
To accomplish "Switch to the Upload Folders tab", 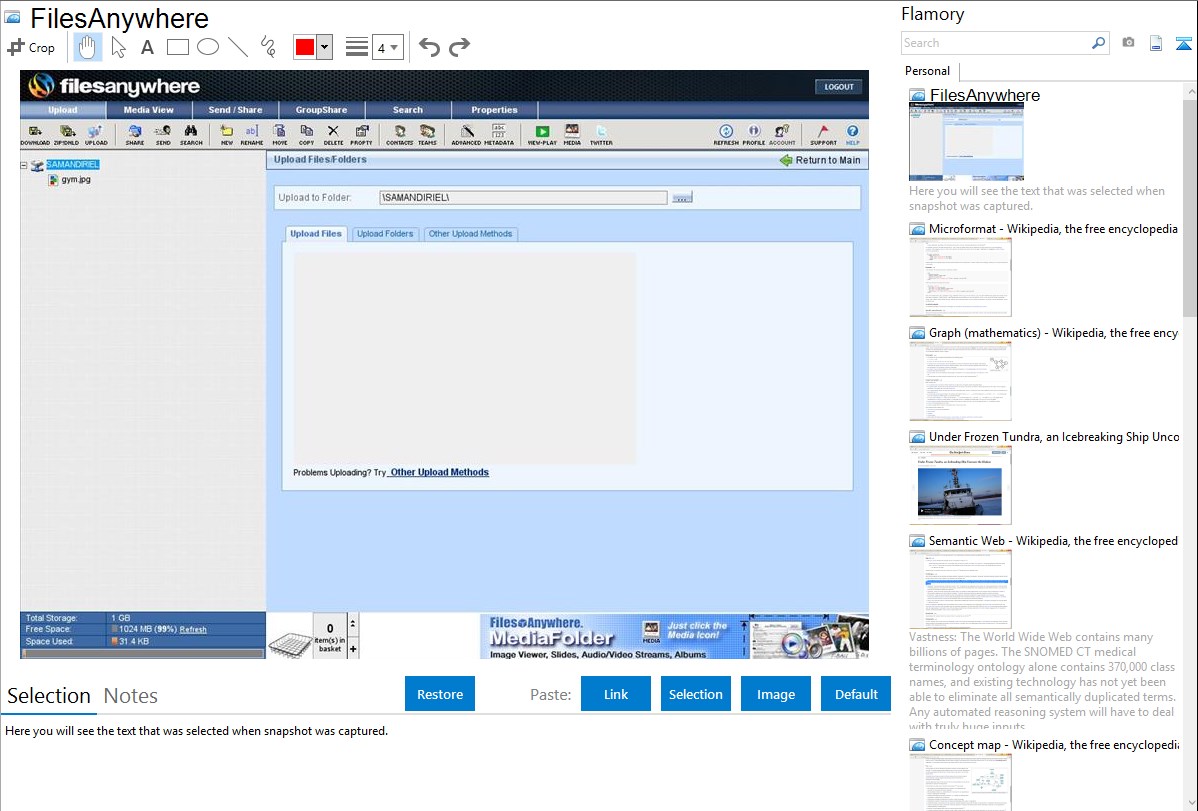I will (x=385, y=234).
